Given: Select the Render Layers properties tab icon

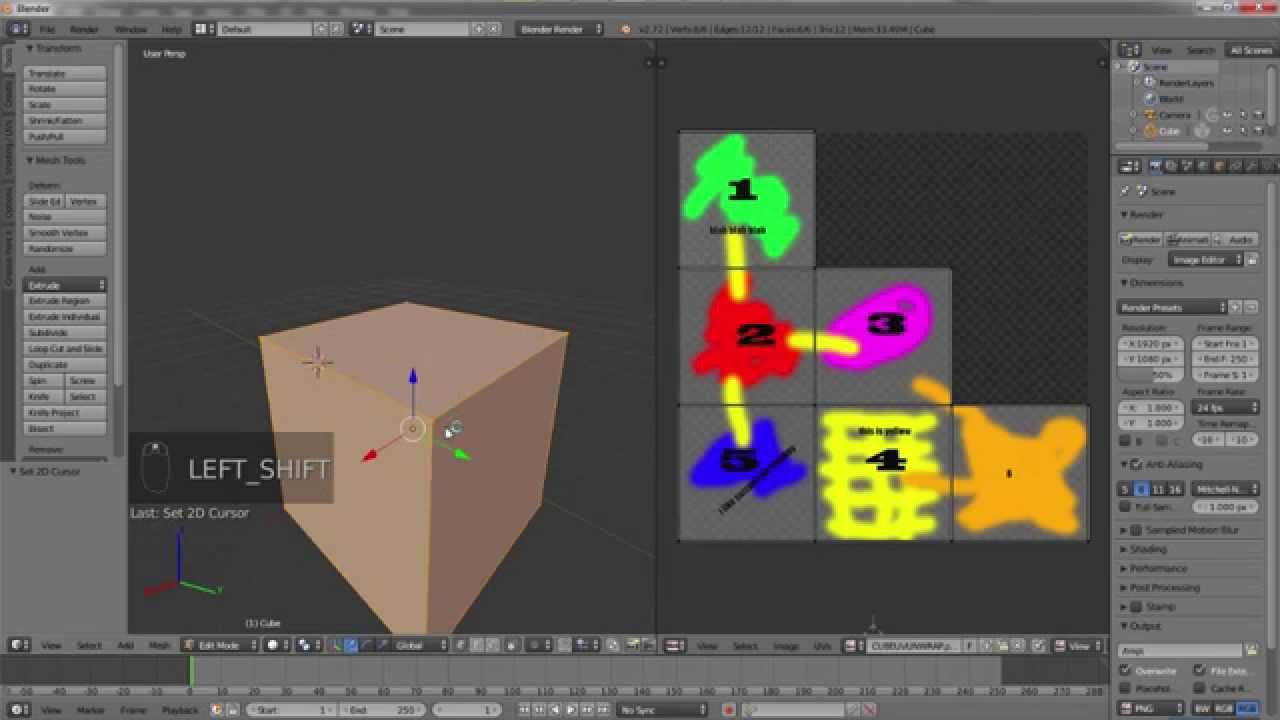Looking at the screenshot, I should click(x=1171, y=166).
